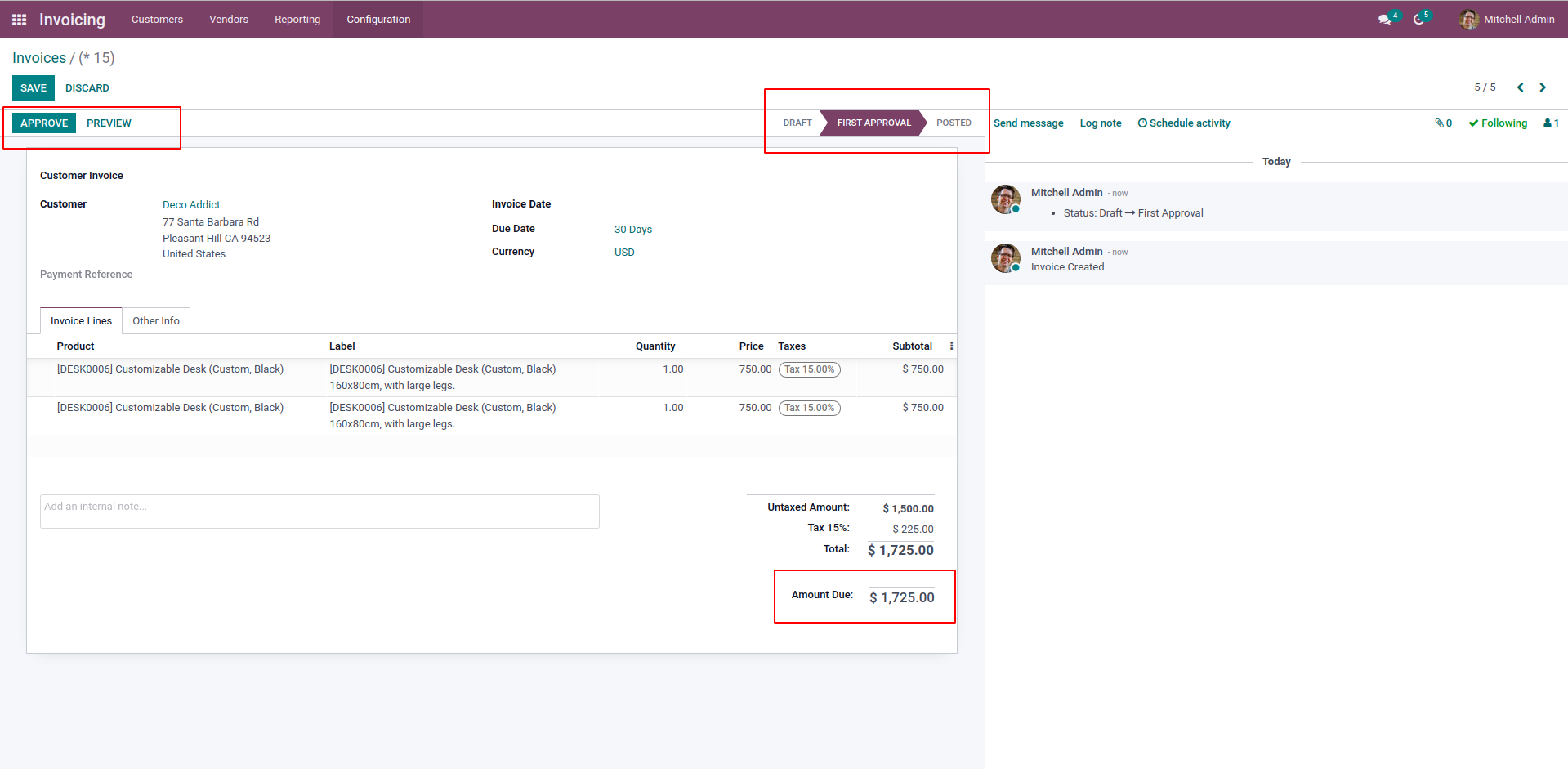Sort by the Price column header
Viewport: 1568px width, 769px height.
751,346
